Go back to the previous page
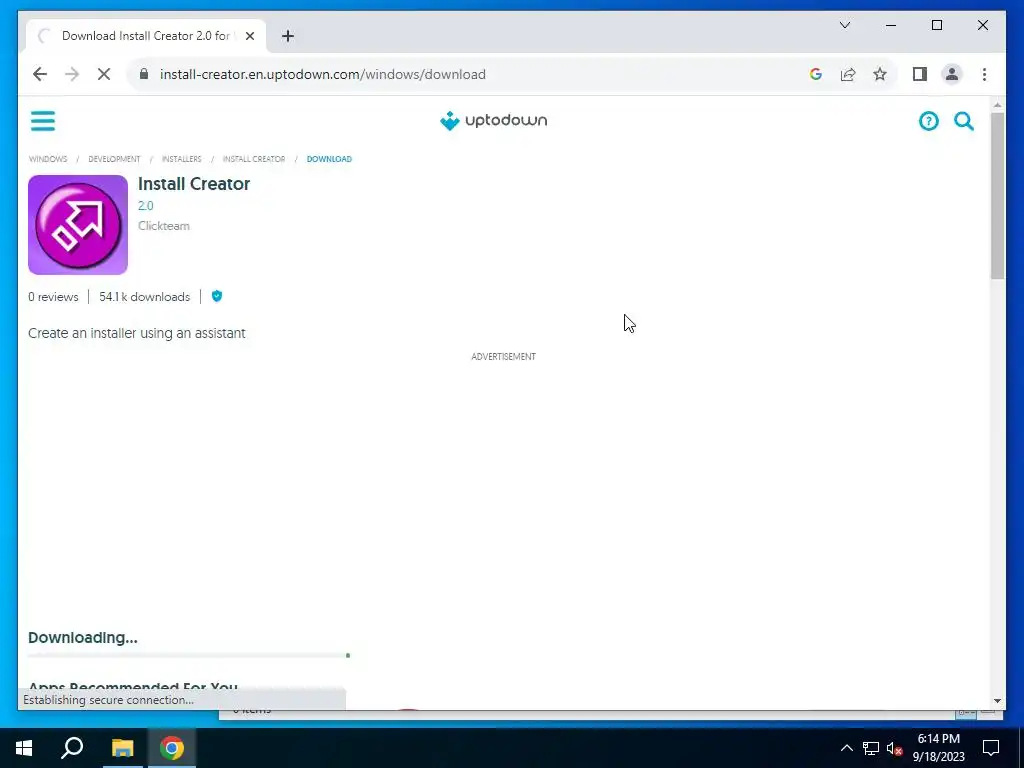The width and height of the screenshot is (1024, 768). pyautogui.click(x=40, y=74)
